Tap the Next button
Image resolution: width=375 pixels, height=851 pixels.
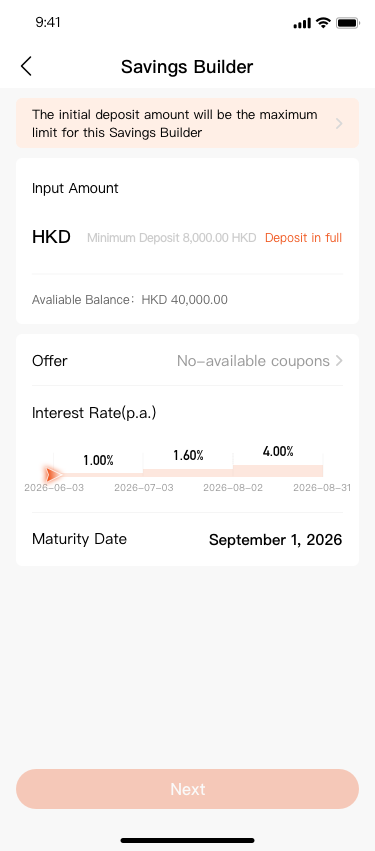187,789
